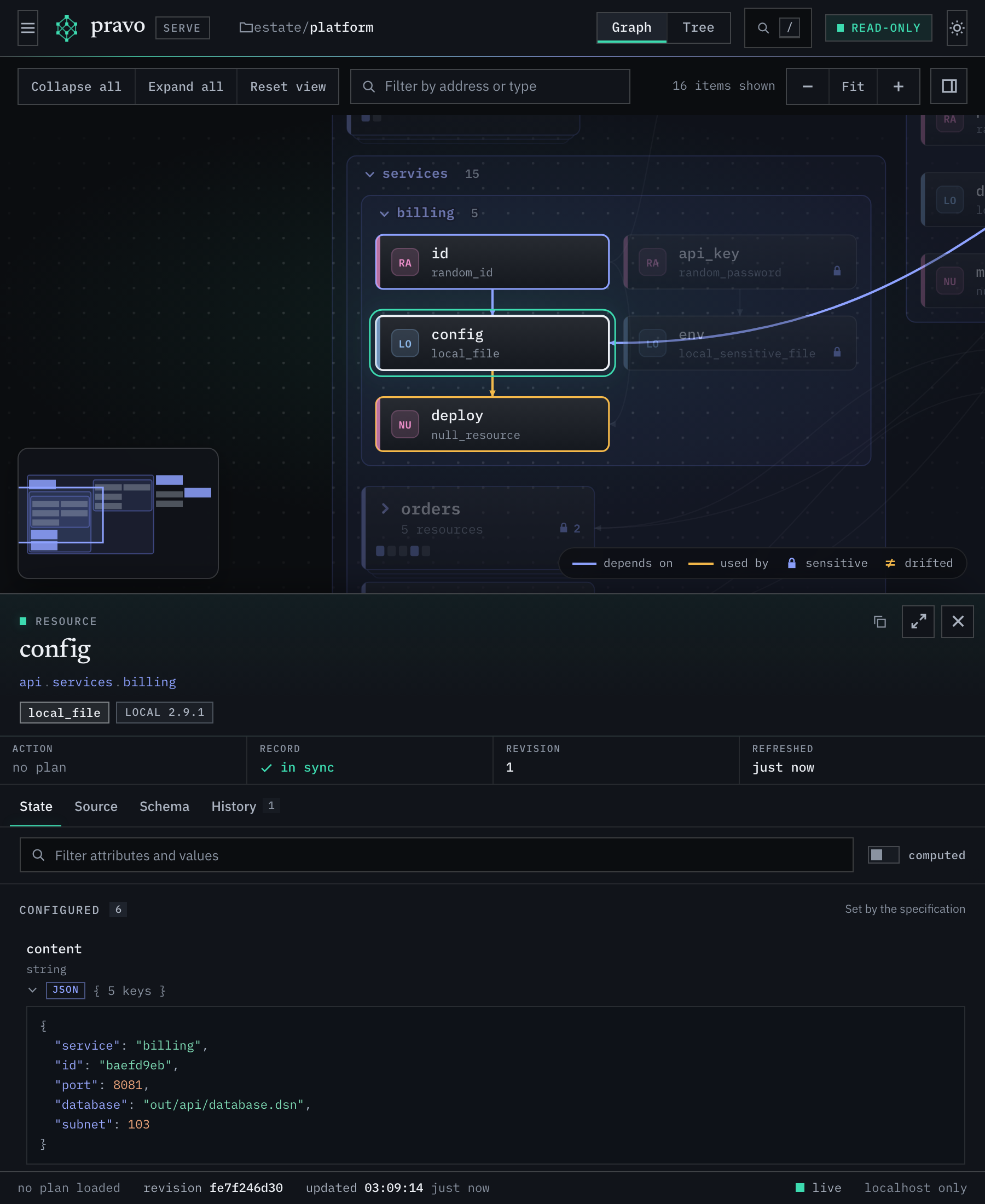Toggle the READ-ONLY mode badge
The image size is (985, 1204).
pos(878,28)
